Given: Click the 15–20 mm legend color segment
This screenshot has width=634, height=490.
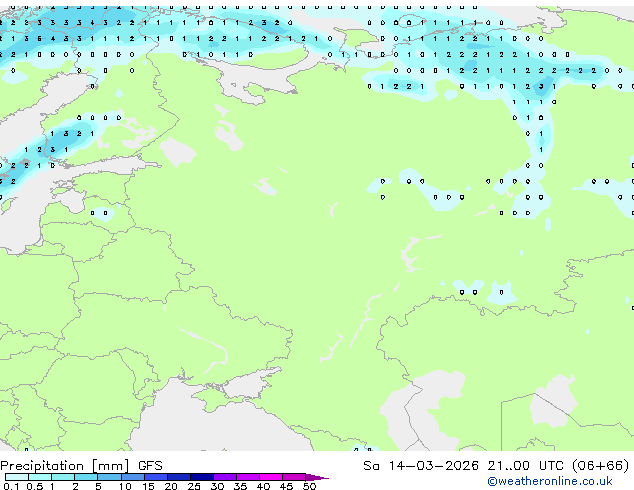Looking at the screenshot, I should pos(156,477).
